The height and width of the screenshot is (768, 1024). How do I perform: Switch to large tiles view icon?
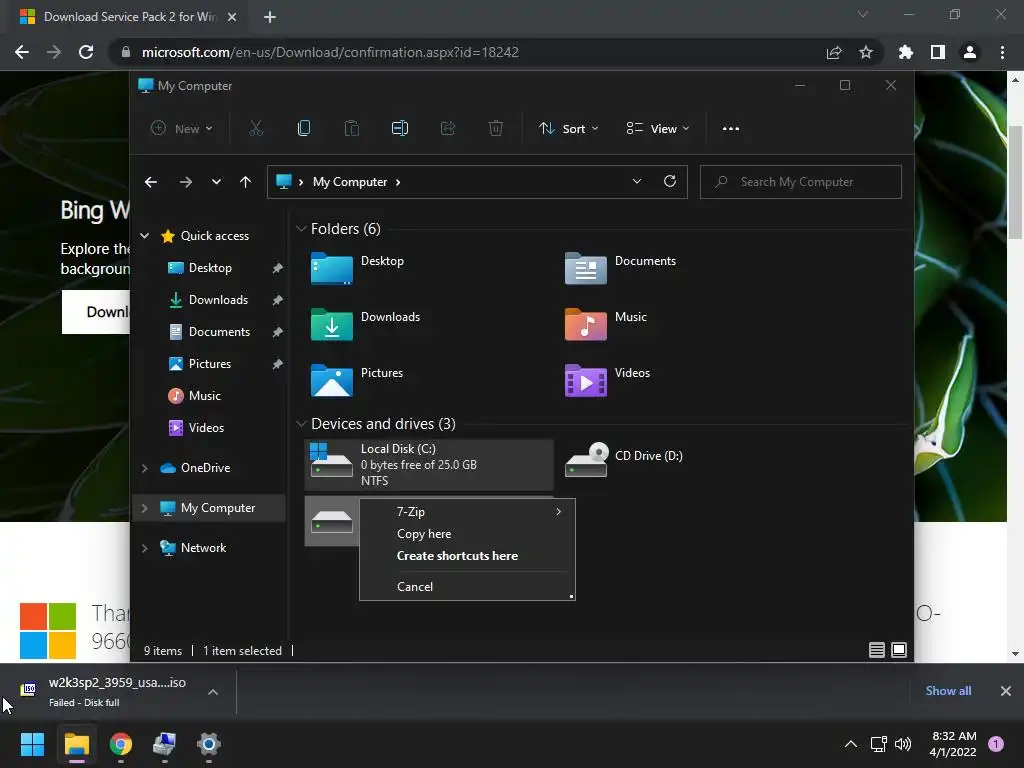(899, 650)
